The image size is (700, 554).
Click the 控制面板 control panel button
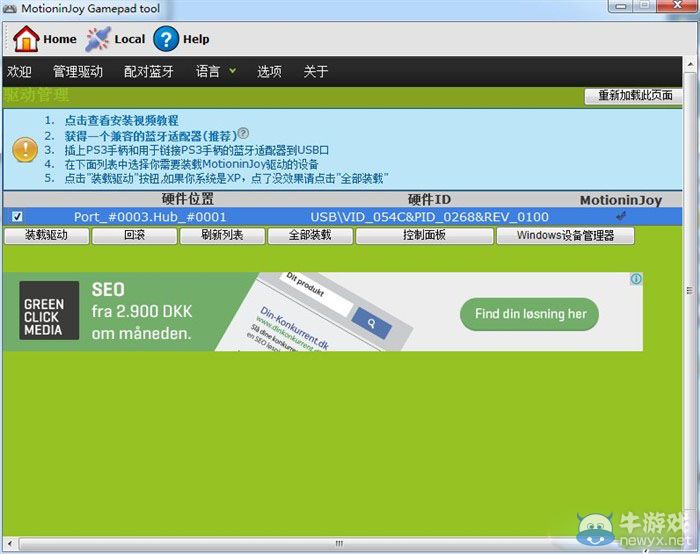425,235
